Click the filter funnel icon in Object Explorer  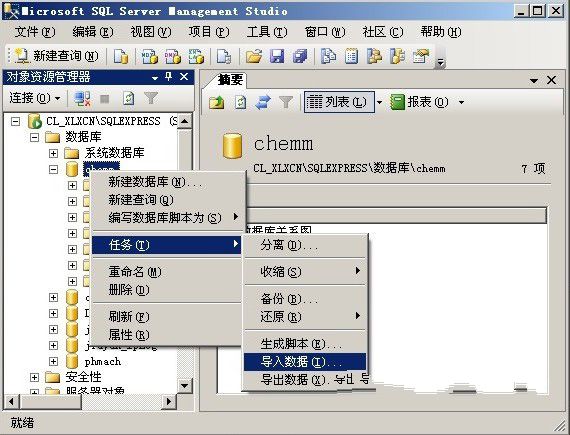tap(150, 98)
